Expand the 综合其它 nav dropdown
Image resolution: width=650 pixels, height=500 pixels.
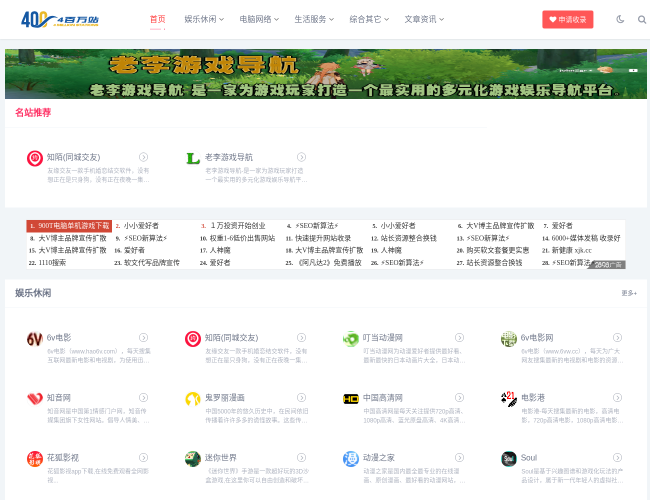pyautogui.click(x=369, y=19)
